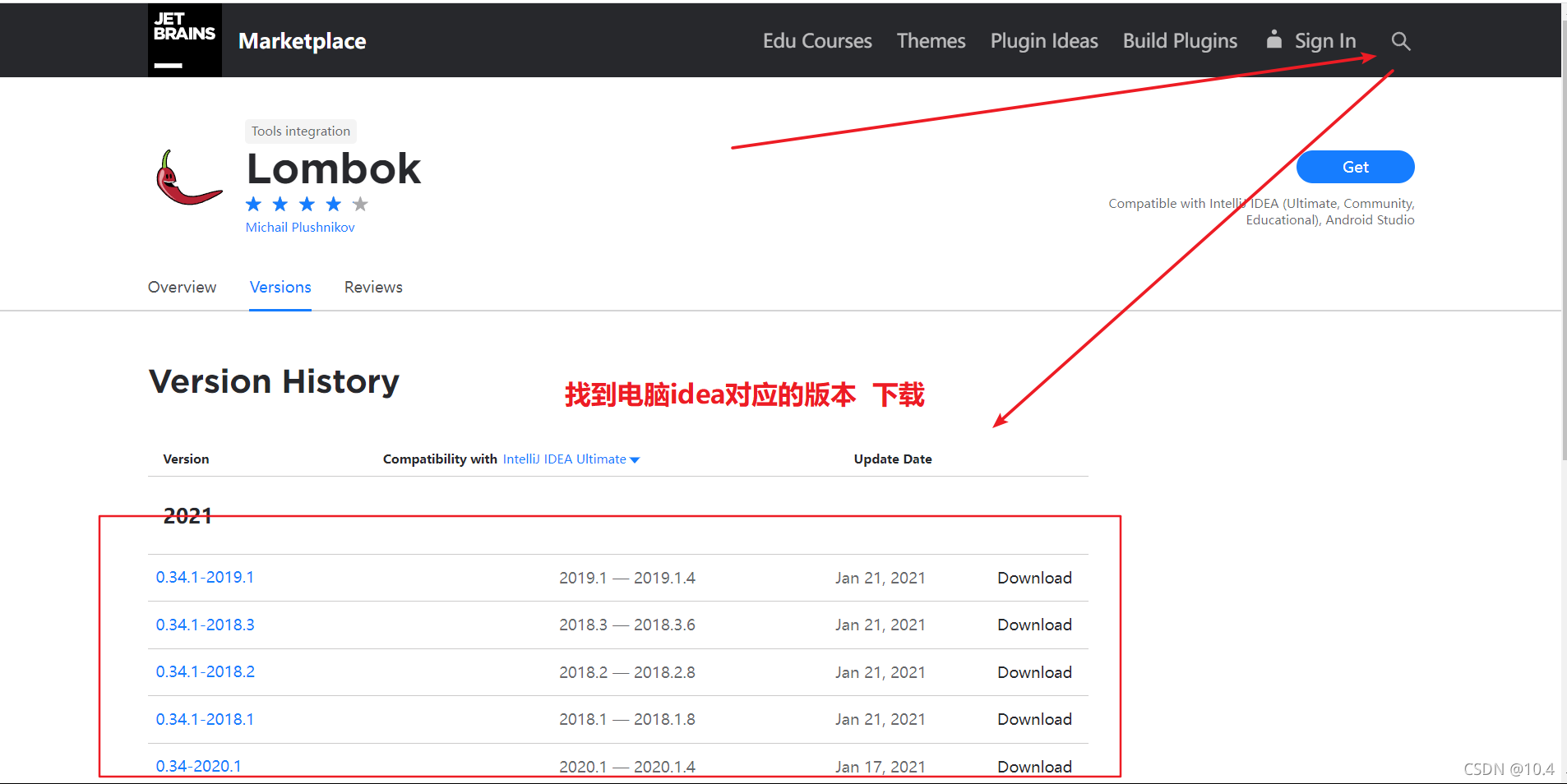Click the 'Version History' heading

(274, 381)
